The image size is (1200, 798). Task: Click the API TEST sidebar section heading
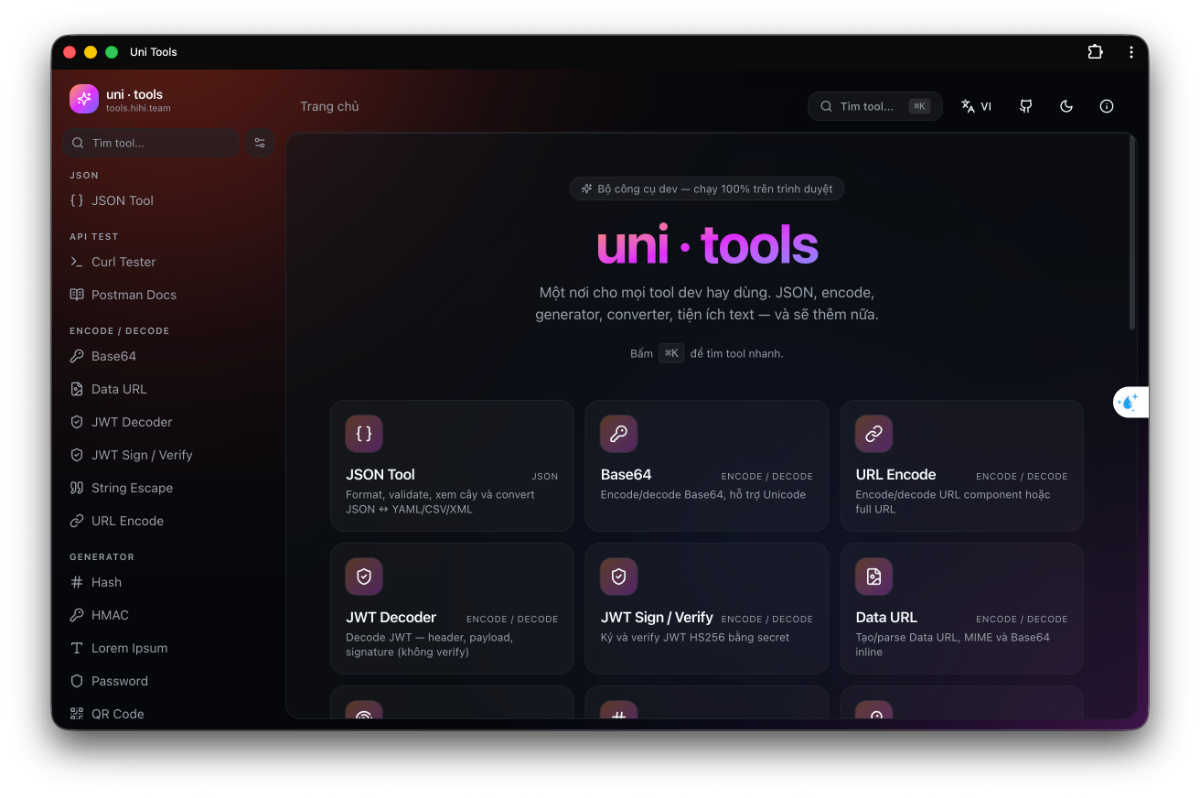pyautogui.click(x=94, y=237)
